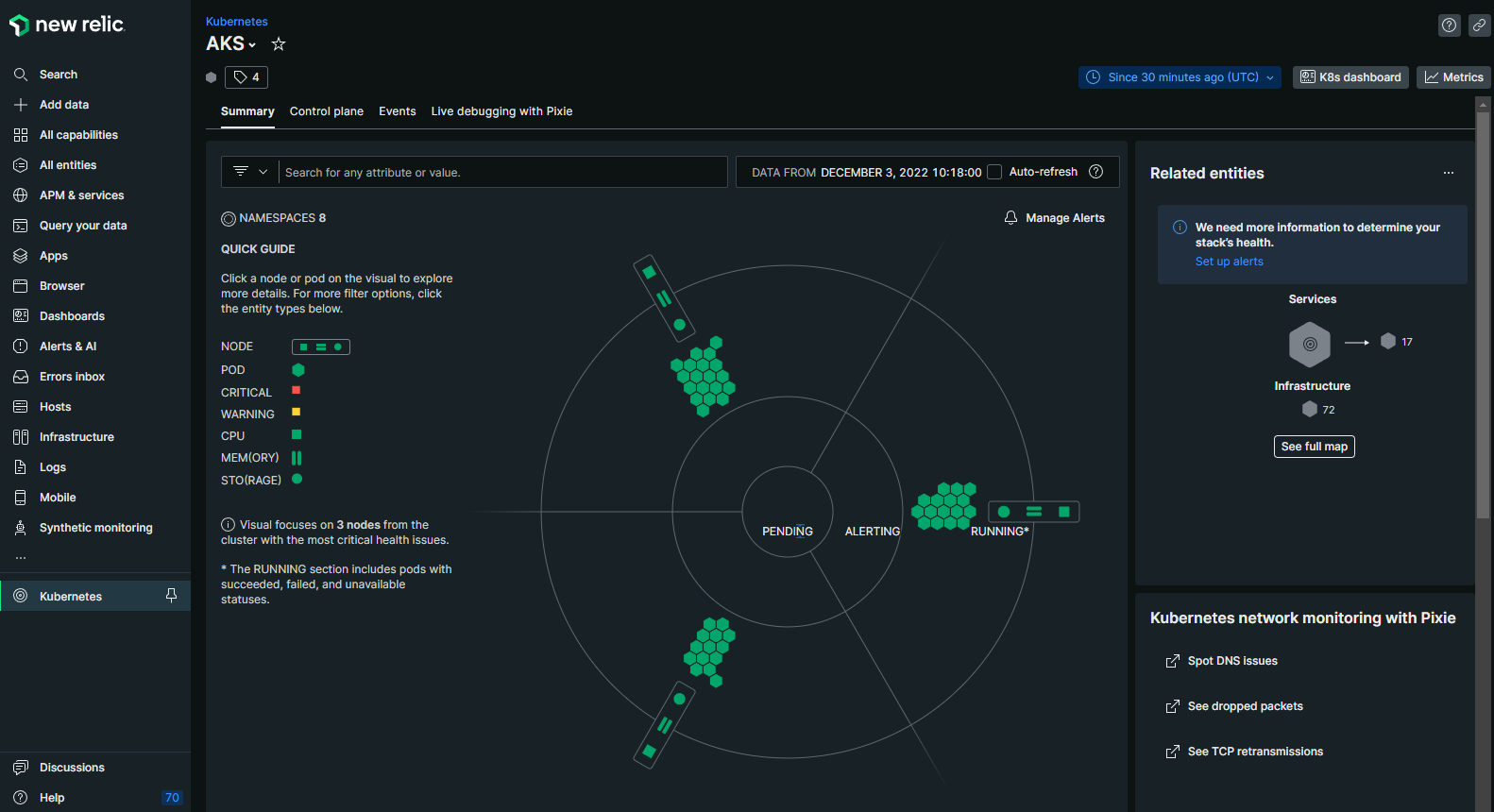Click Services entity hexagon icon
This screenshot has height=812, width=1494.
click(x=1310, y=344)
